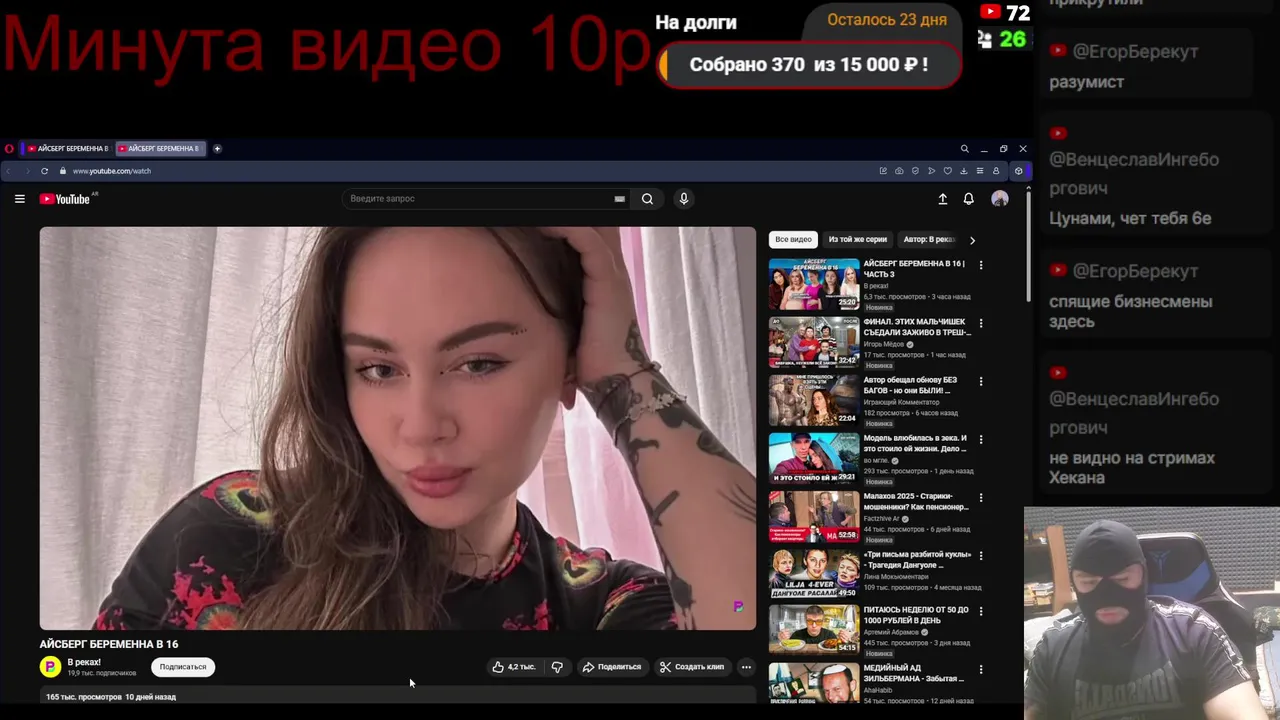Open «Играющий Комментатор» channel link
Image resolution: width=1280 pixels, height=720 pixels.
901,402
